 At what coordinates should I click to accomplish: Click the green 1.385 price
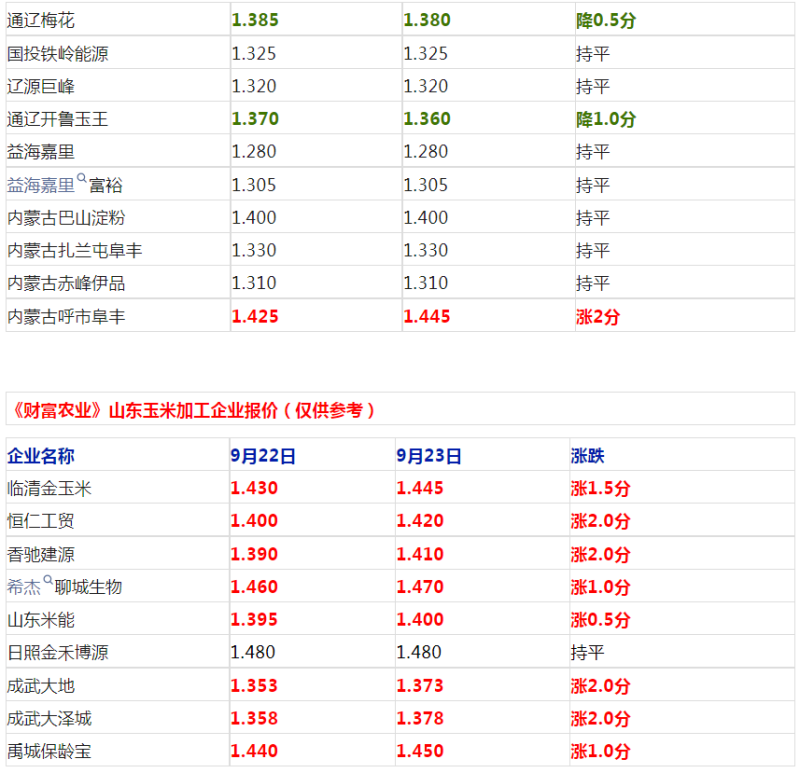click(255, 20)
